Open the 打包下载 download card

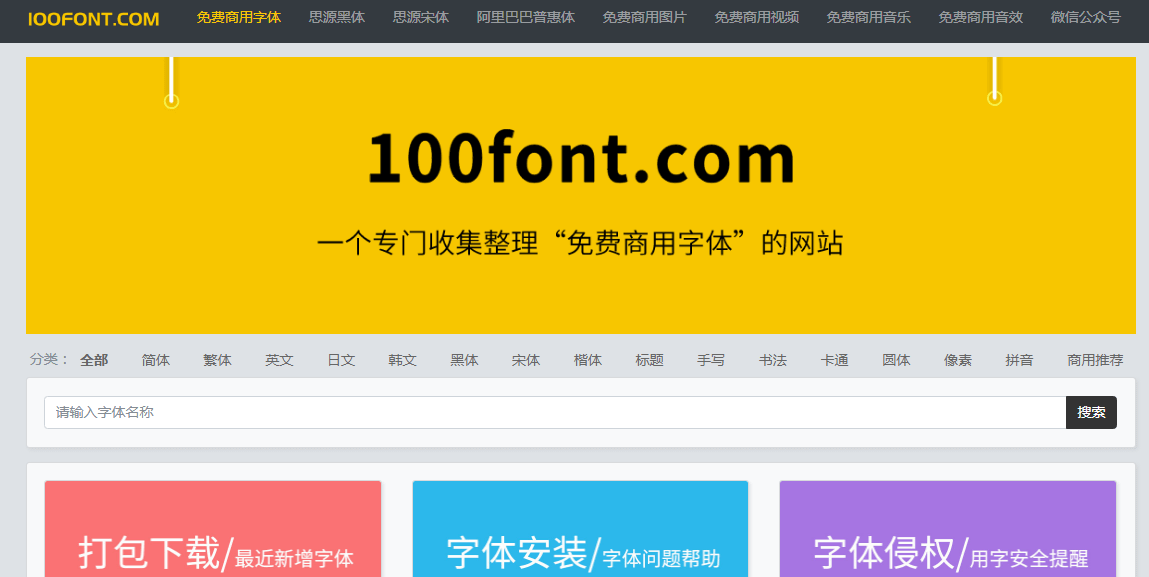pos(212,532)
